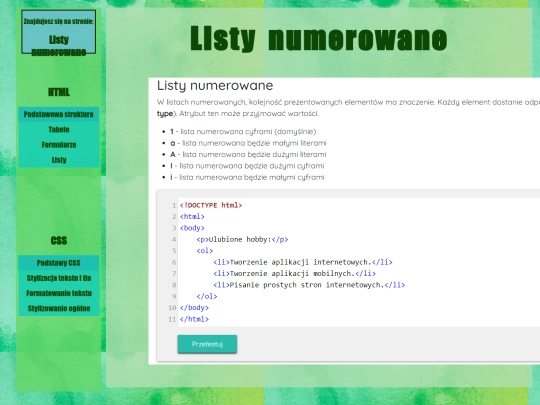Click the Przetestuj button
Viewport: 540px width, 405px height.
coord(207,344)
